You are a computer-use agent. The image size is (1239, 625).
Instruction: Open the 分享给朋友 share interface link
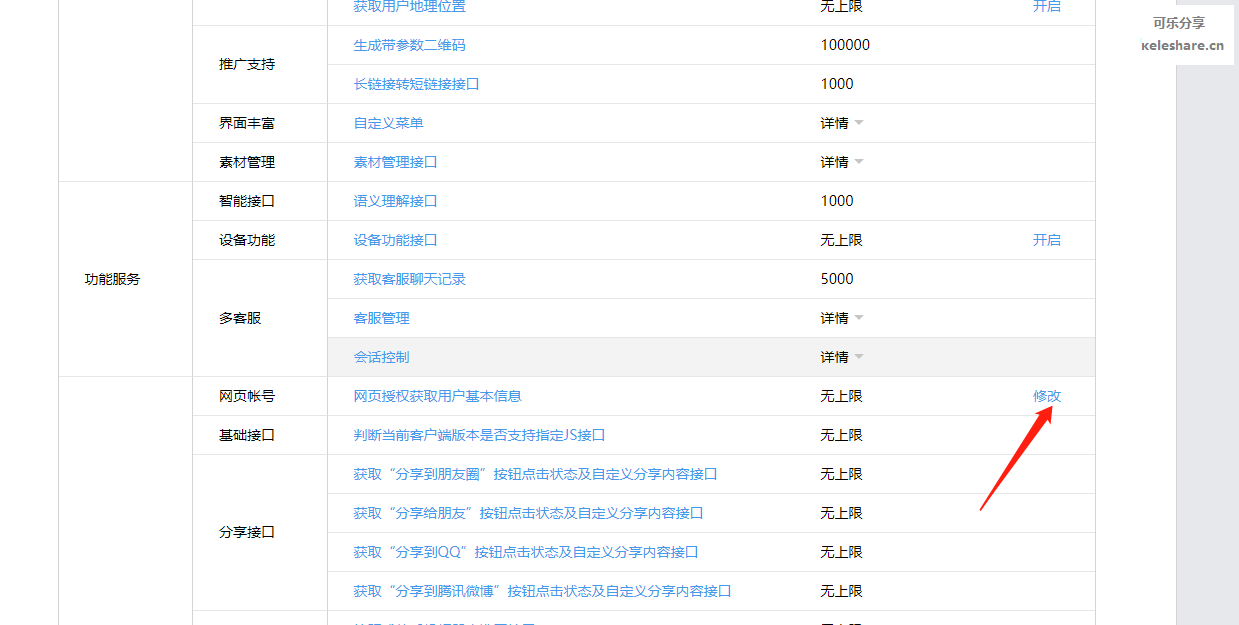tap(528, 513)
